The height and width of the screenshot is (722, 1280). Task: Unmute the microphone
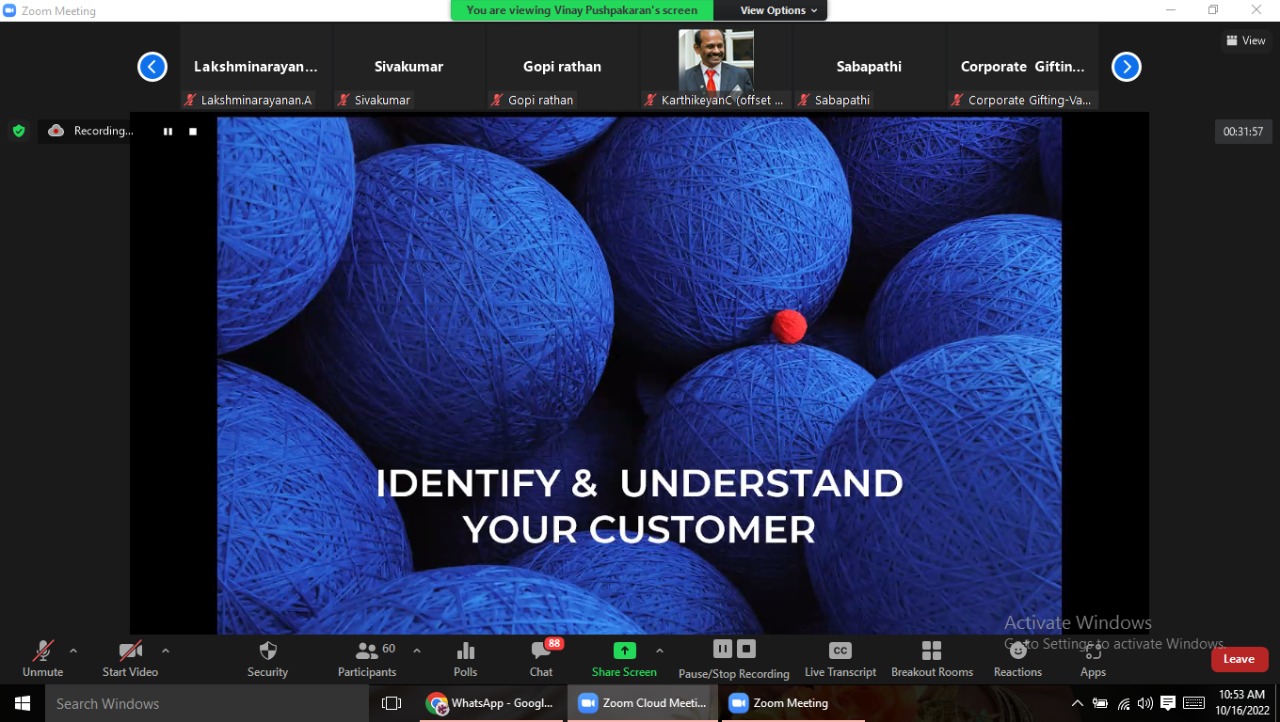point(43,658)
